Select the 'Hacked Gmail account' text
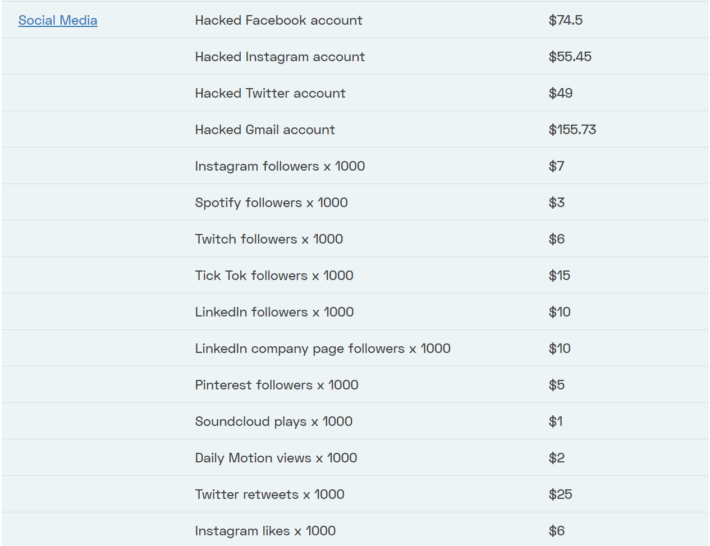This screenshot has width=710, height=546. [265, 130]
